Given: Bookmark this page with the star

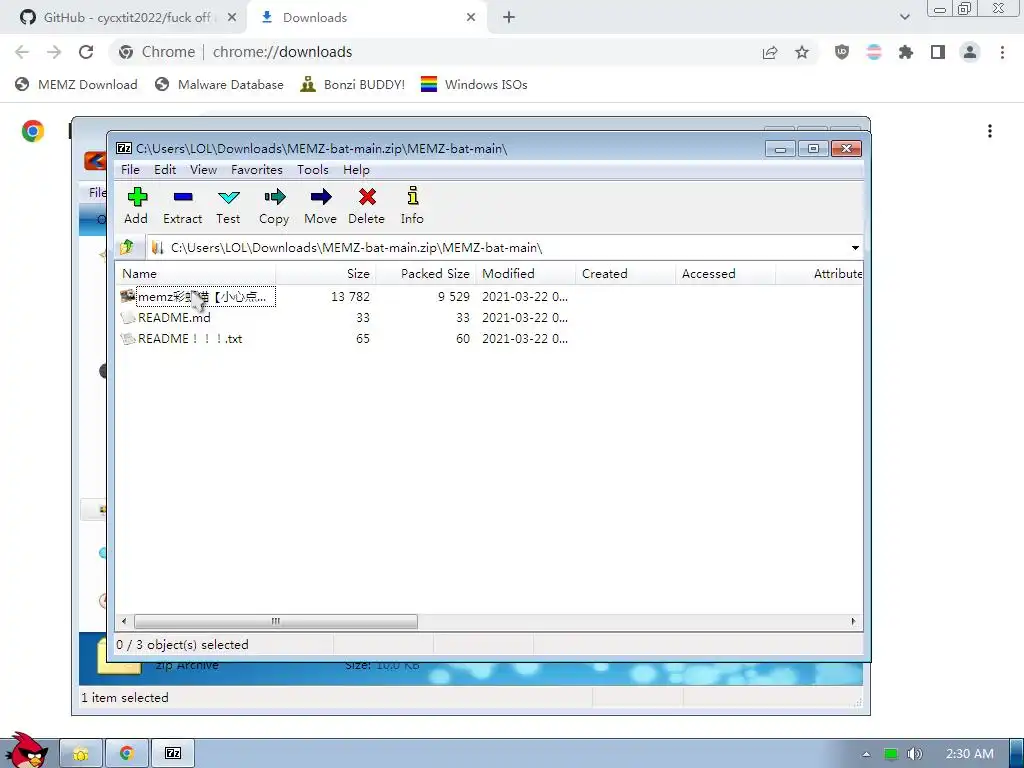Looking at the screenshot, I should tap(802, 52).
